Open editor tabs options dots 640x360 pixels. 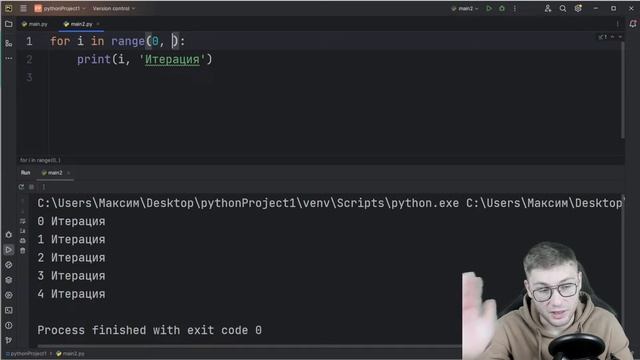tap(617, 24)
